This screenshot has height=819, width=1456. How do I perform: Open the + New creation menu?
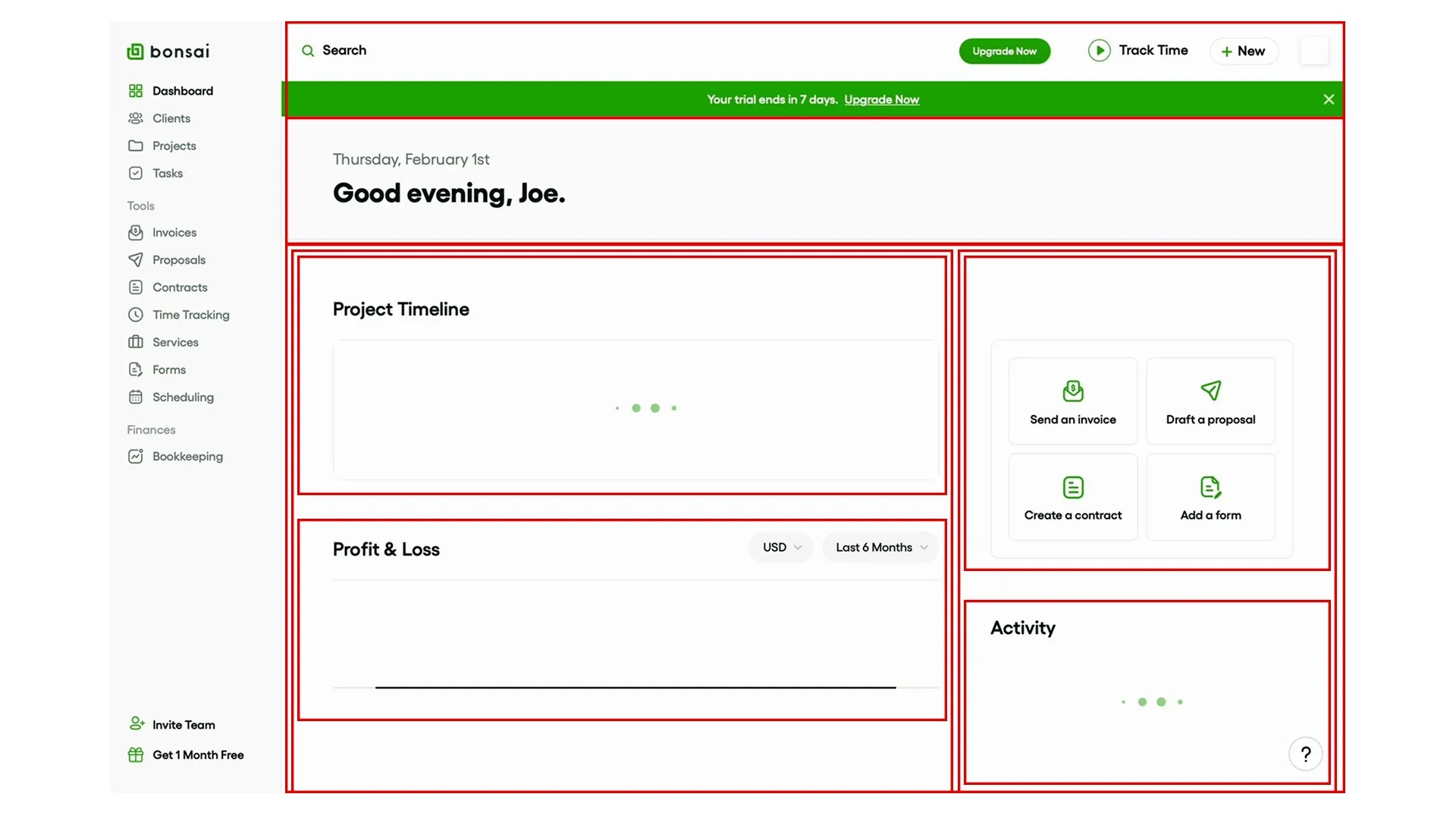pos(1244,51)
